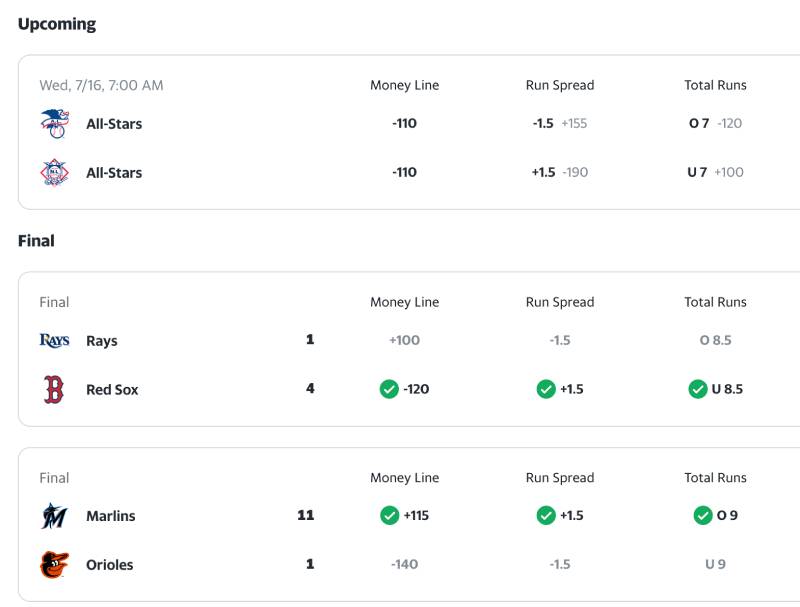Select the top All-Stars -110 money line bet

click(405, 123)
